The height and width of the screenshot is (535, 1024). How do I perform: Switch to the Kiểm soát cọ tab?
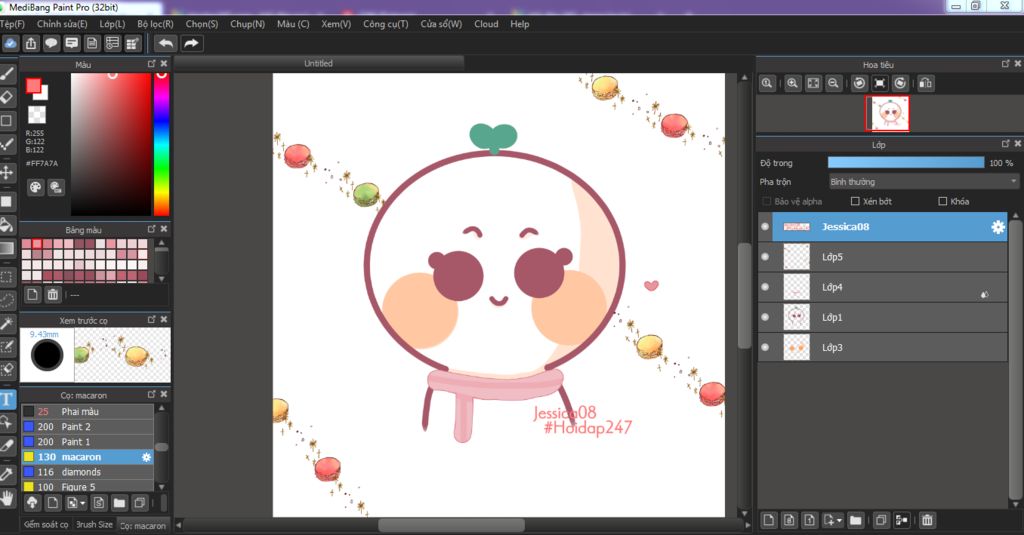tap(46, 525)
